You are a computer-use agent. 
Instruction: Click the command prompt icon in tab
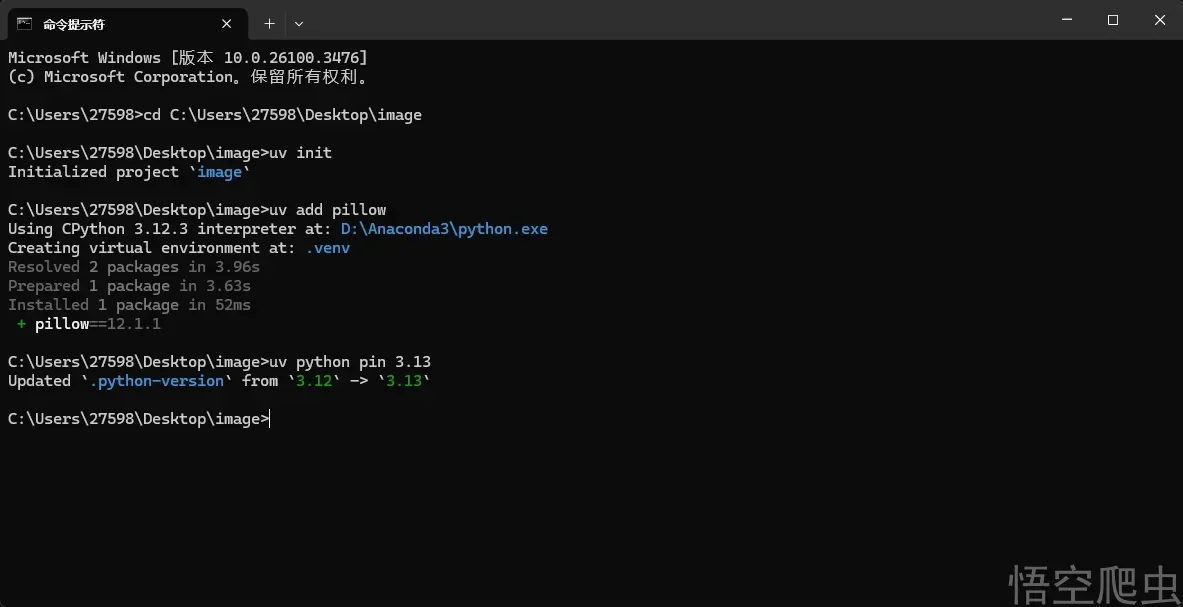pos(25,24)
